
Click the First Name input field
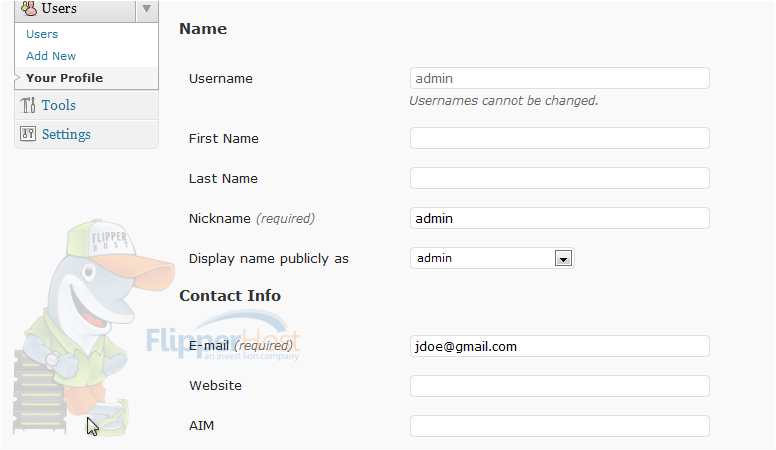coord(560,138)
